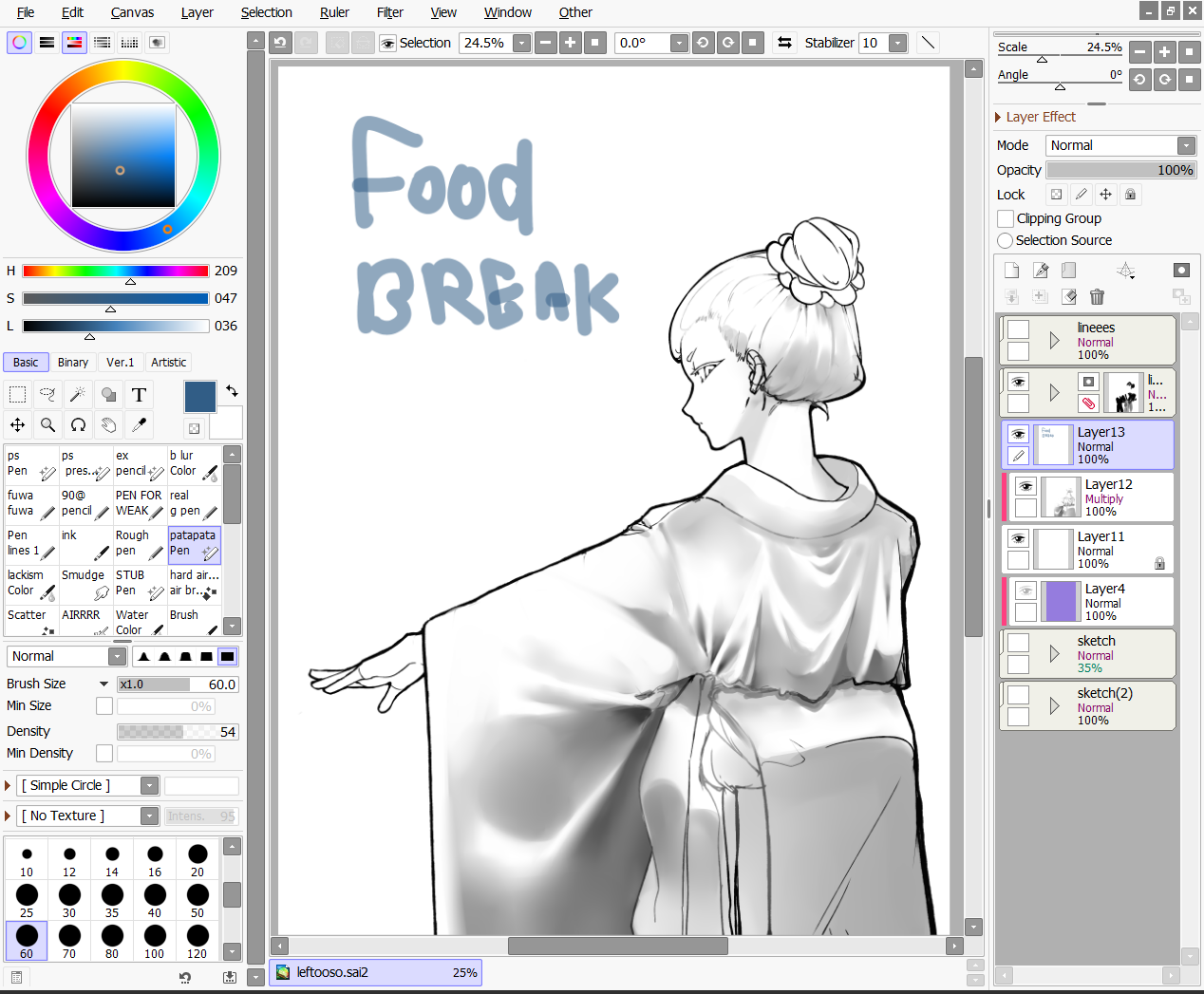Select the rectangular selection tool
The height and width of the screenshot is (994, 1204).
pos(17,395)
